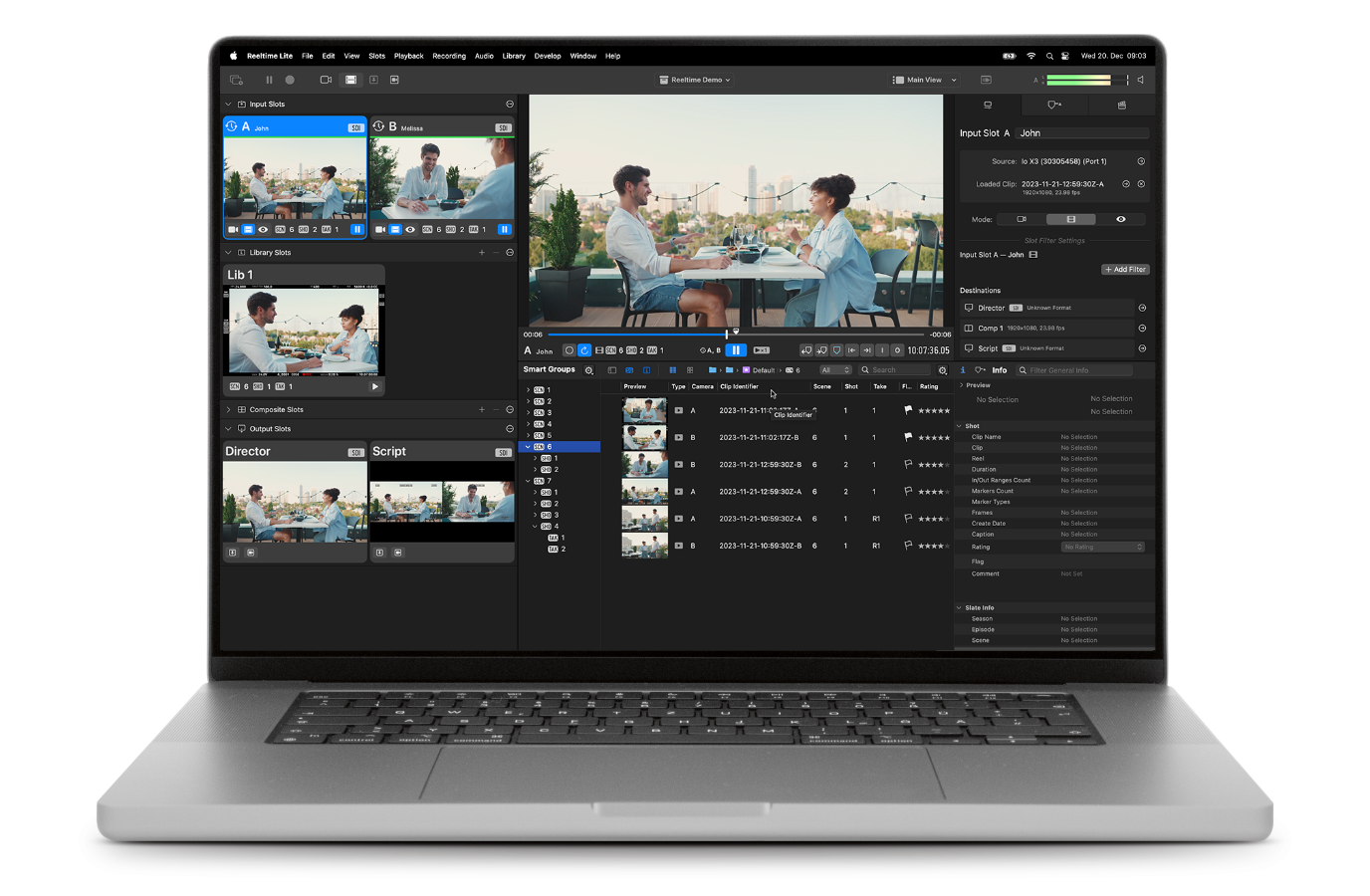This screenshot has width=1370, height=896.
Task: Click the circle button beside the loop toggle
Action: point(569,350)
